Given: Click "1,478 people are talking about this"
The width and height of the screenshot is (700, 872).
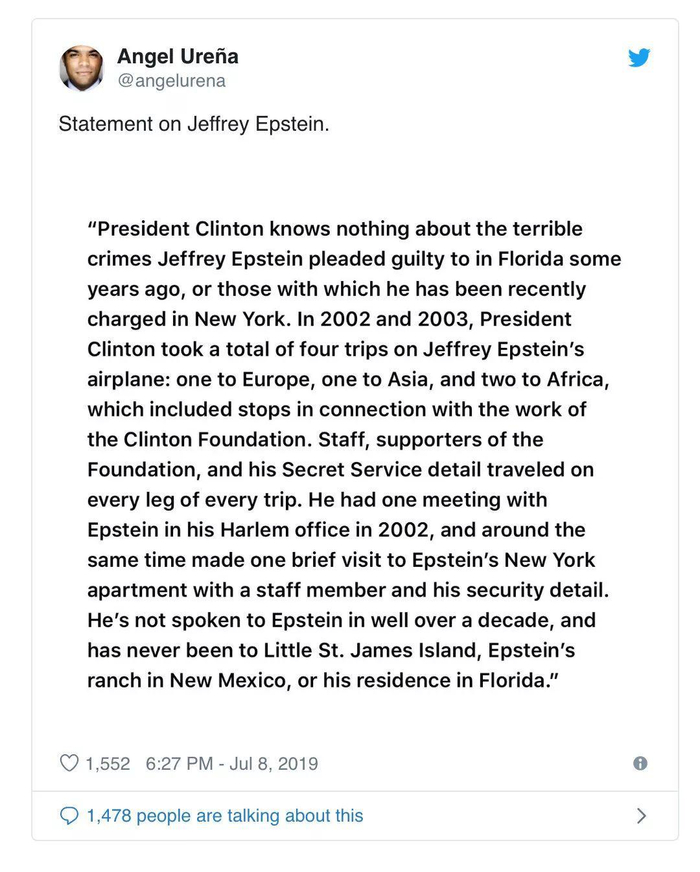Looking at the screenshot, I should [x=225, y=816].
